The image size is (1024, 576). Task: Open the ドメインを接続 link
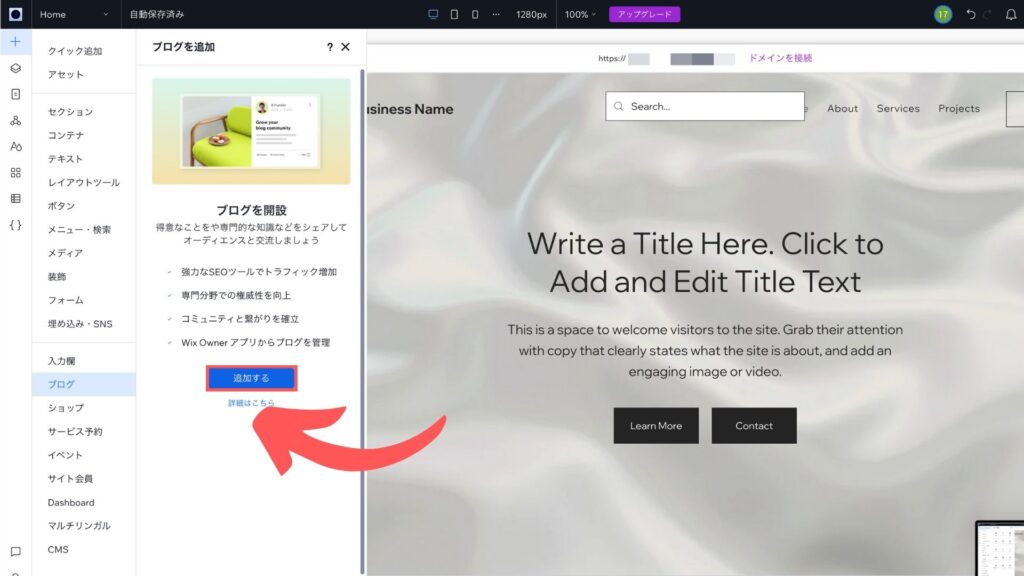pyautogui.click(x=780, y=57)
